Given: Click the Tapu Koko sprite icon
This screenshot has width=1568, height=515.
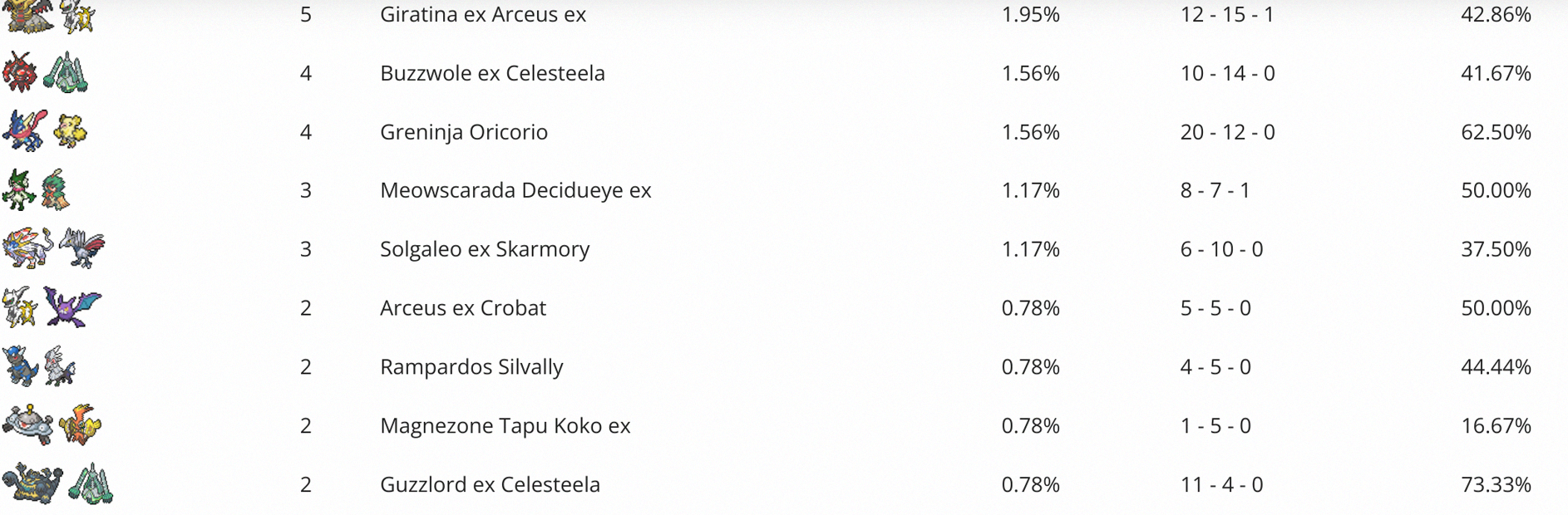Looking at the screenshot, I should (81, 425).
